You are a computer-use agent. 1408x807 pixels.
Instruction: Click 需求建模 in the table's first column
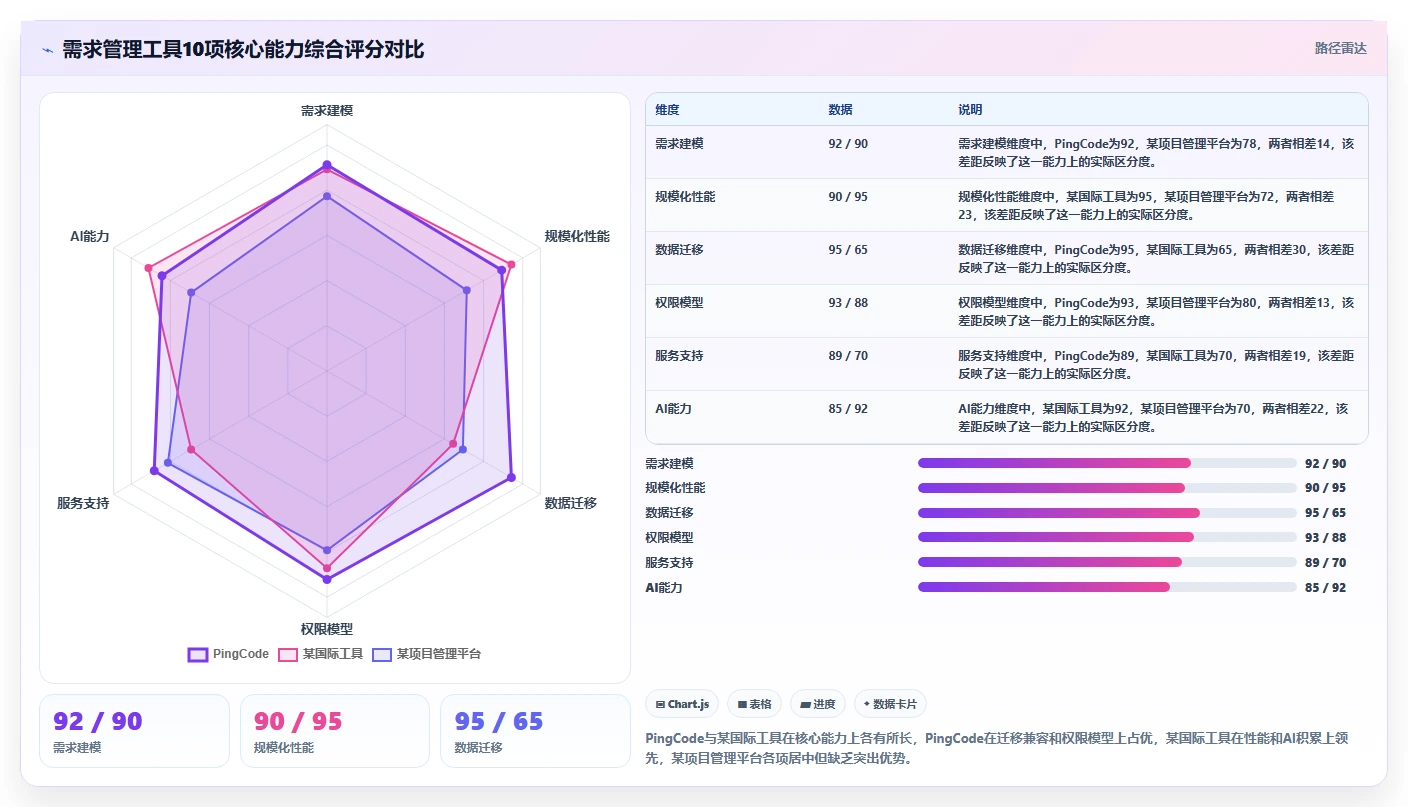click(x=679, y=144)
